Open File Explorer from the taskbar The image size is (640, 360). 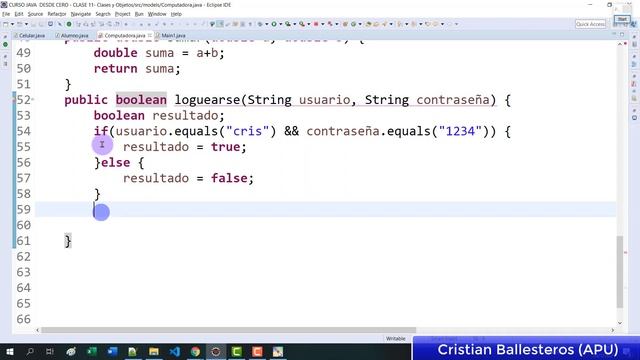[x=153, y=351]
